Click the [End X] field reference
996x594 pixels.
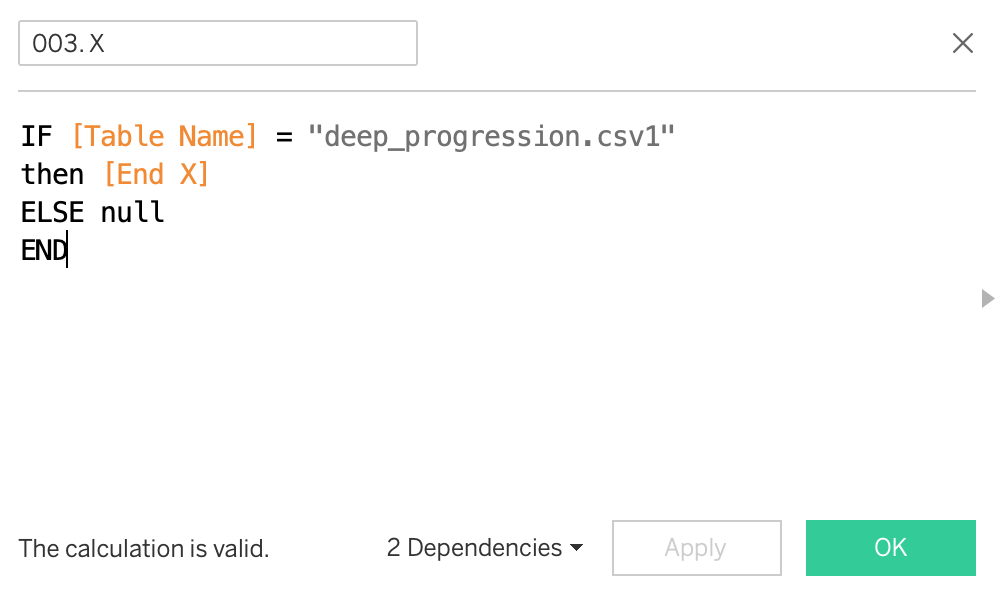[x=157, y=174]
